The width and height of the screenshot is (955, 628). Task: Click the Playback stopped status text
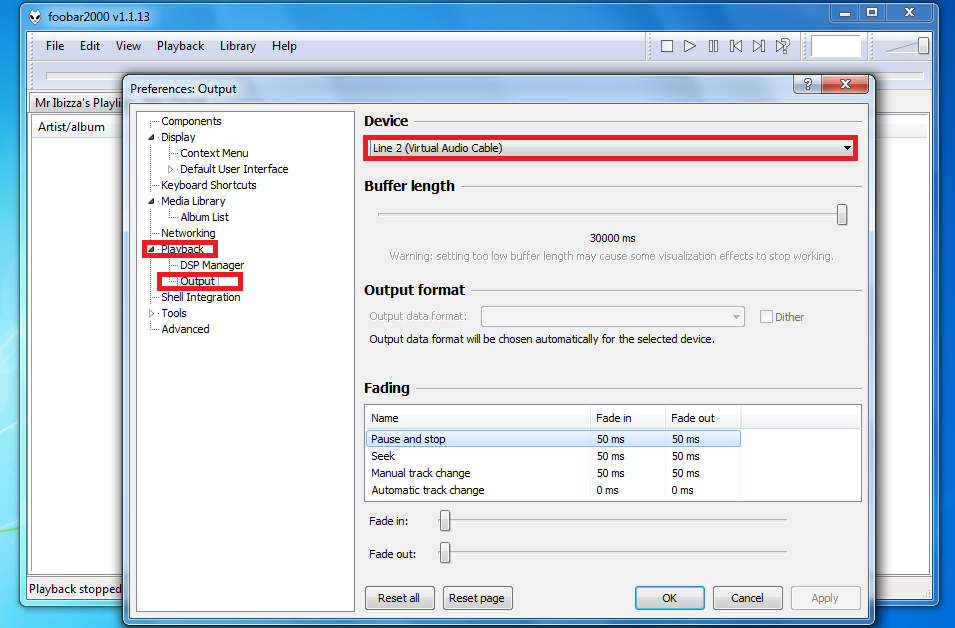click(75, 589)
